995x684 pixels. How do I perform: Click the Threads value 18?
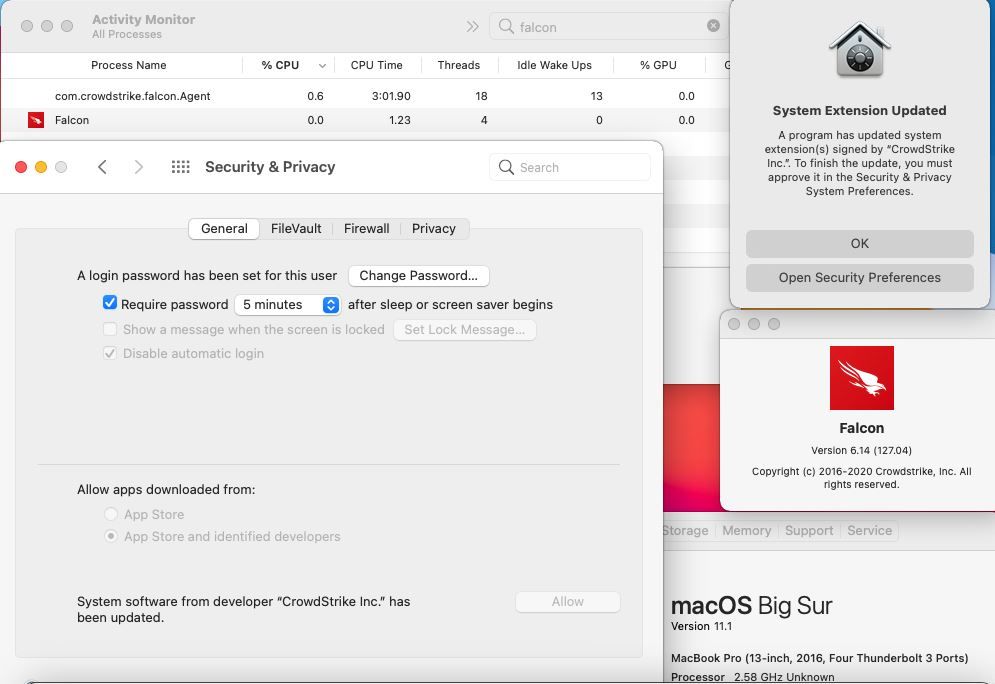(482, 96)
